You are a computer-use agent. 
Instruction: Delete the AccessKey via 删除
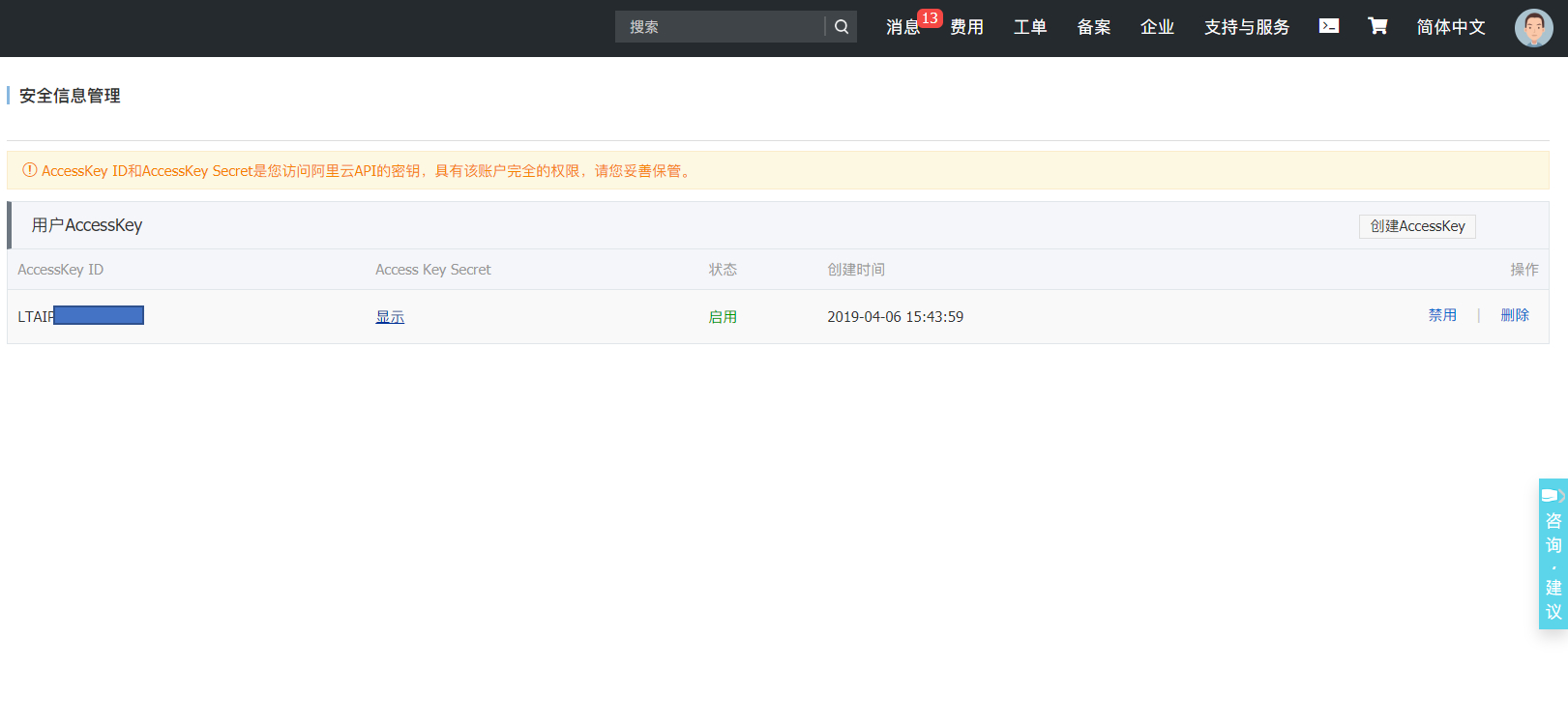pyautogui.click(x=1514, y=315)
